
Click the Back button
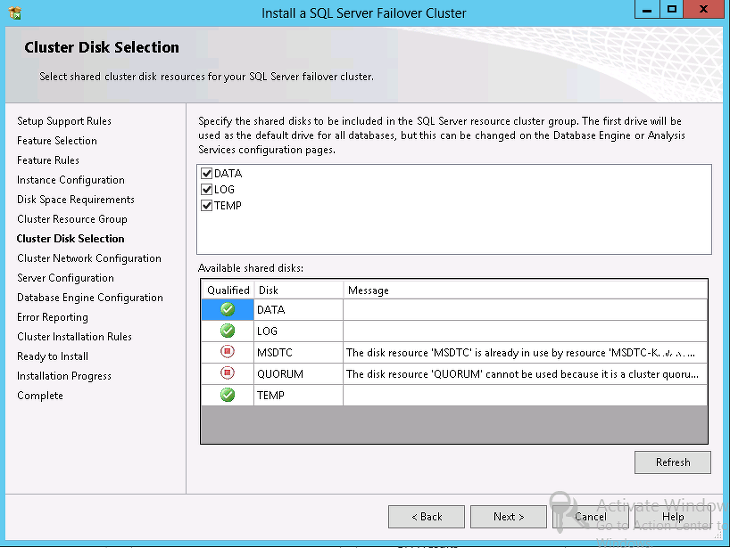coord(426,517)
